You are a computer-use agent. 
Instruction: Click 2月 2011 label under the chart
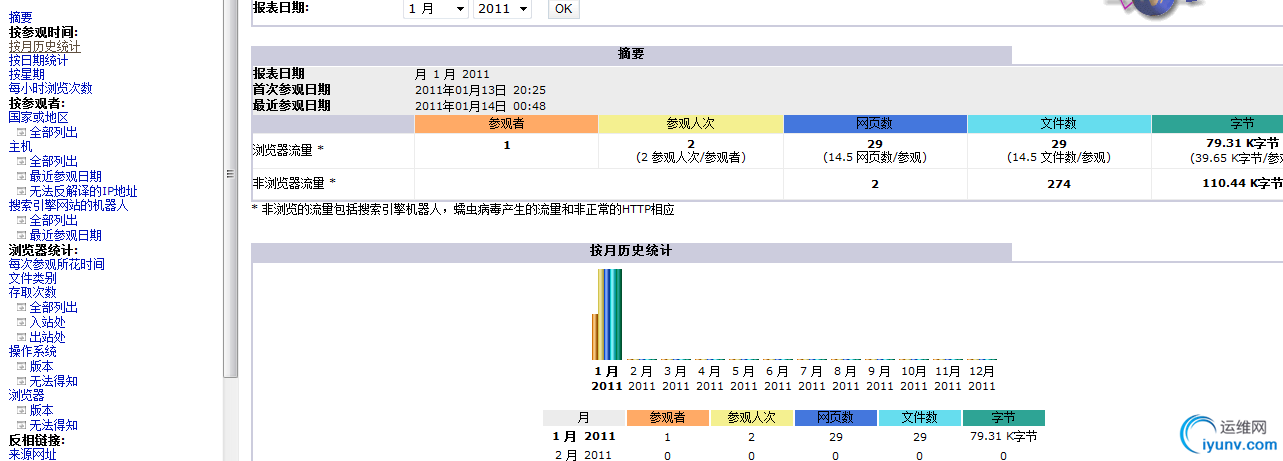[641, 379]
